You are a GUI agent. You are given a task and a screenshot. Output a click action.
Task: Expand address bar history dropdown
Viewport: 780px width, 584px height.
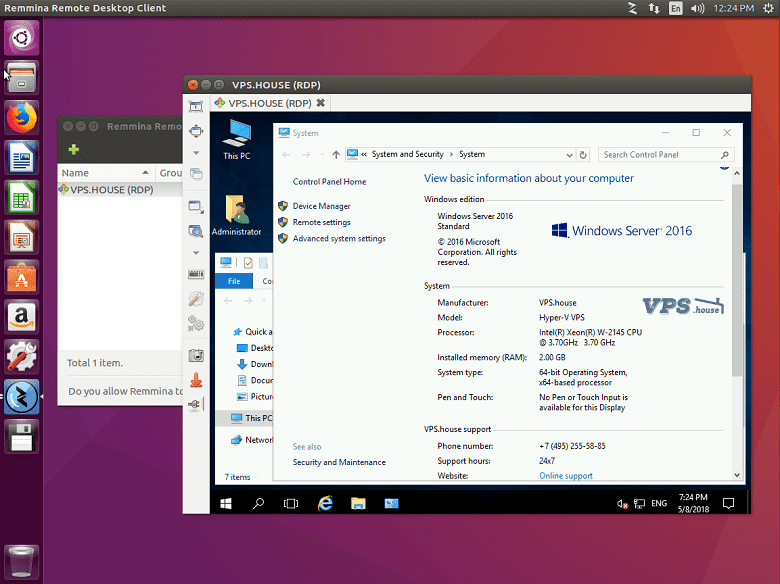pyautogui.click(x=569, y=155)
